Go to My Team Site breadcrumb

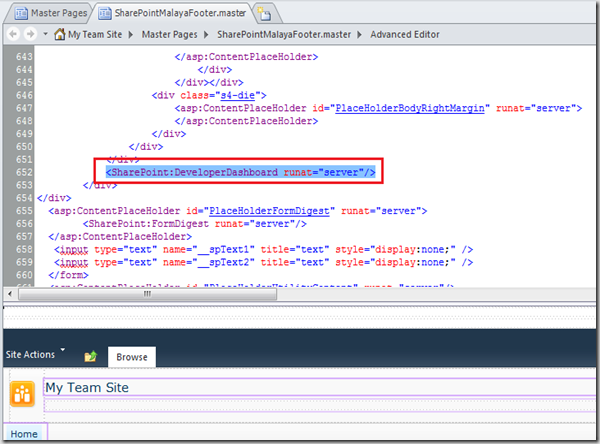[95, 34]
